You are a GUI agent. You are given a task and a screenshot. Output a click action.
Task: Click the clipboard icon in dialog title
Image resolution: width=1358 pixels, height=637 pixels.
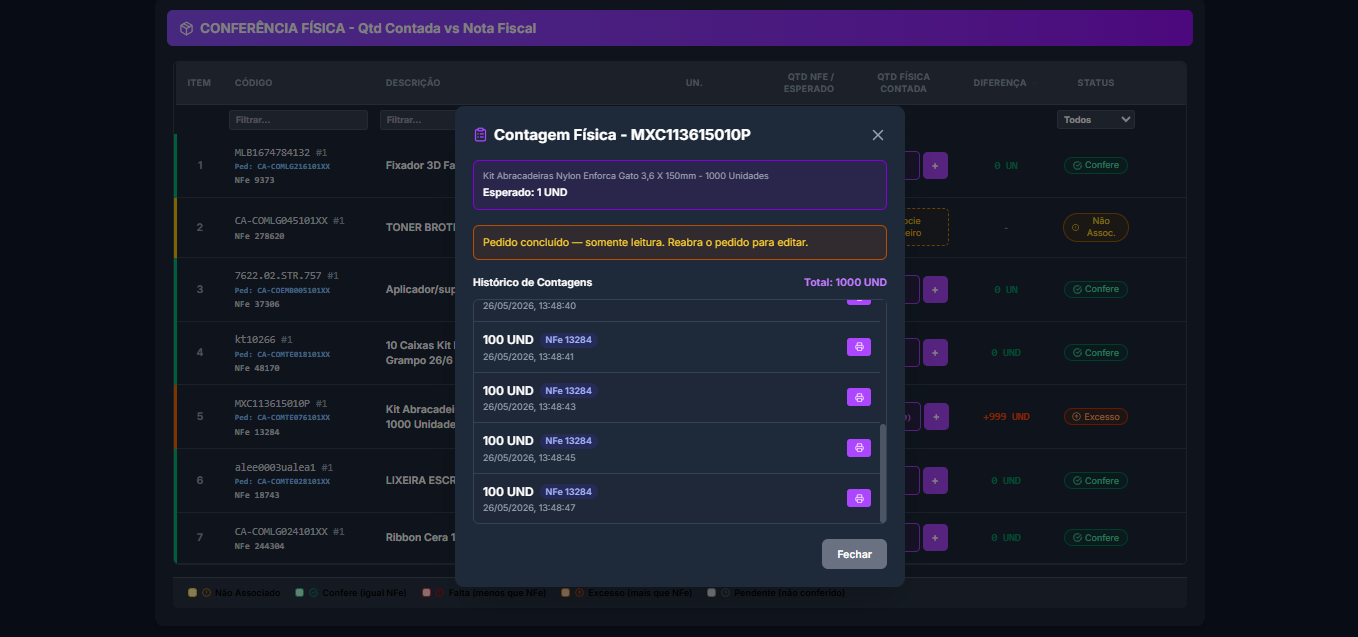pos(480,135)
